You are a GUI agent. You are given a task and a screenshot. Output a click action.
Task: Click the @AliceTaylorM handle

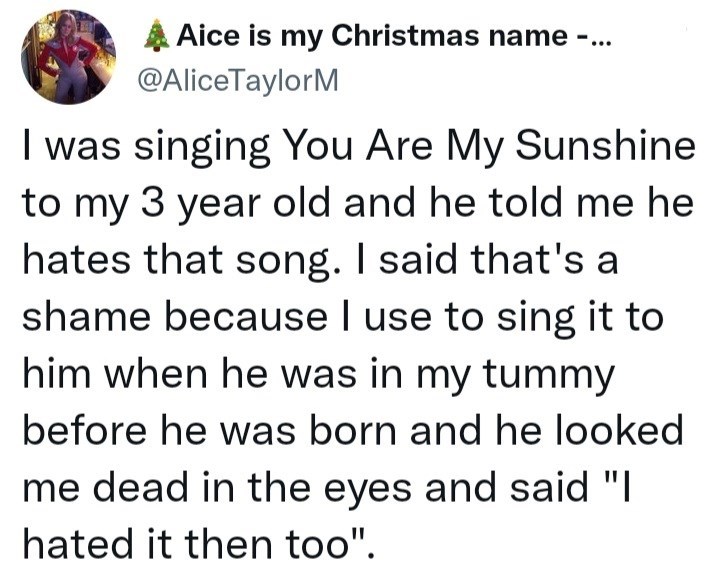tap(243, 83)
